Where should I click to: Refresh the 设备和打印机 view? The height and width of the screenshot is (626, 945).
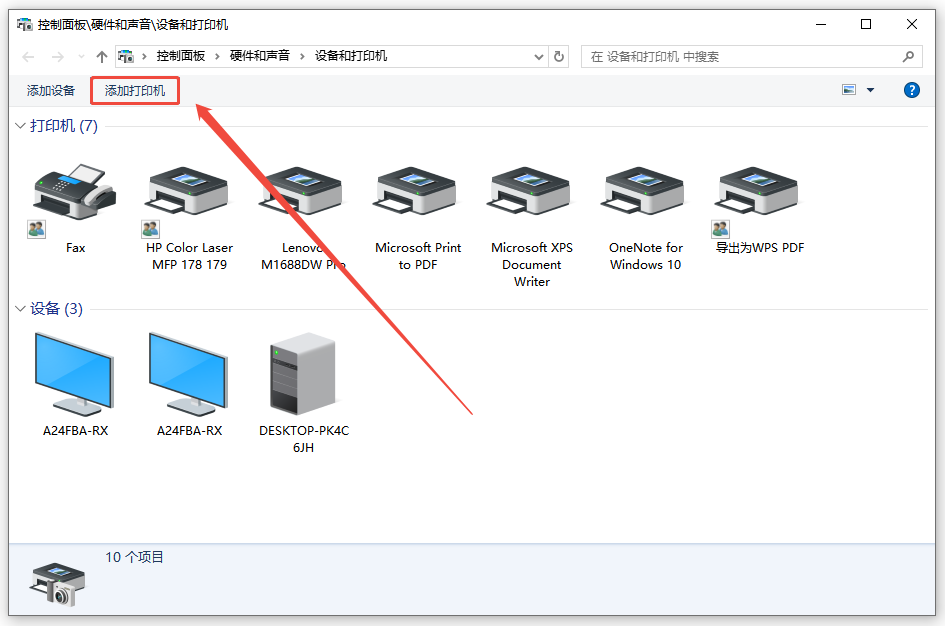559,57
